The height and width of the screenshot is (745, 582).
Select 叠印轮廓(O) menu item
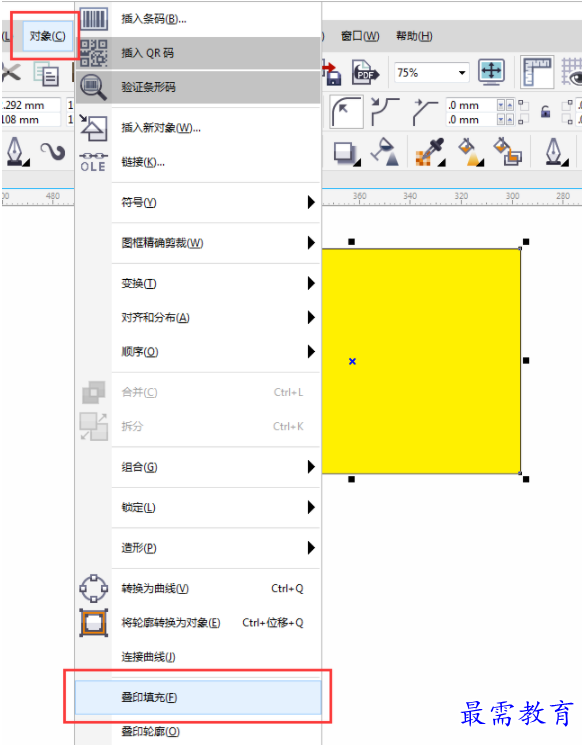tap(198, 731)
